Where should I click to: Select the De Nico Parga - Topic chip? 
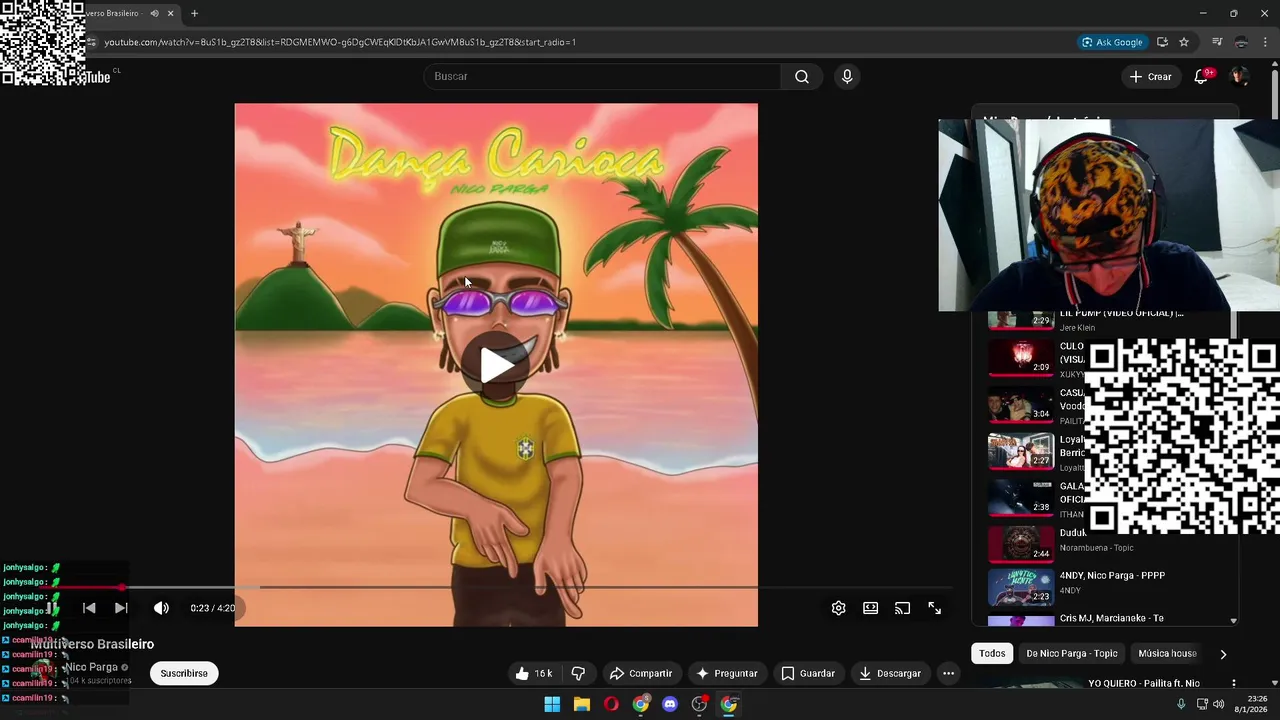click(1072, 653)
